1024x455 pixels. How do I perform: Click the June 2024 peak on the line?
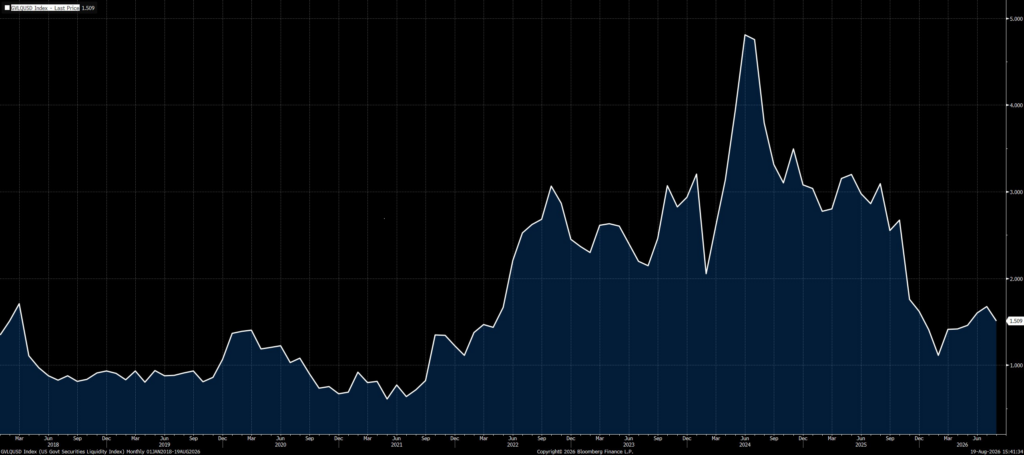pyautogui.click(x=745, y=35)
